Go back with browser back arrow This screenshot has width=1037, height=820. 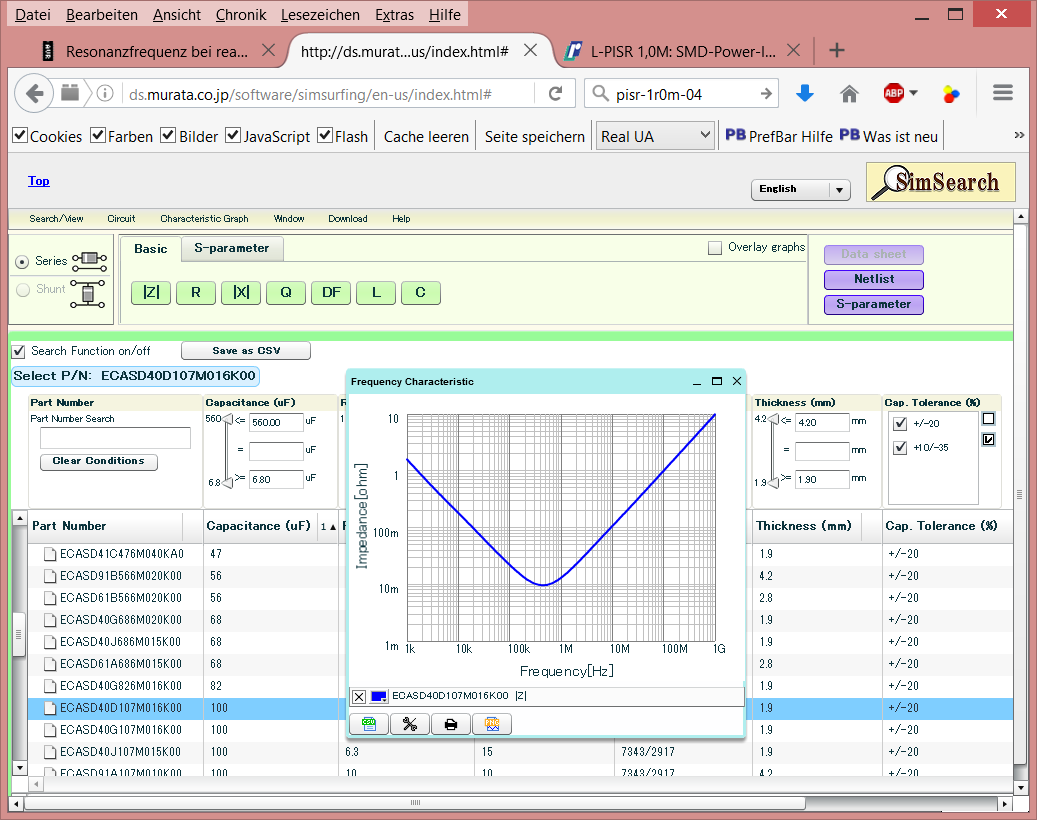(x=34, y=94)
